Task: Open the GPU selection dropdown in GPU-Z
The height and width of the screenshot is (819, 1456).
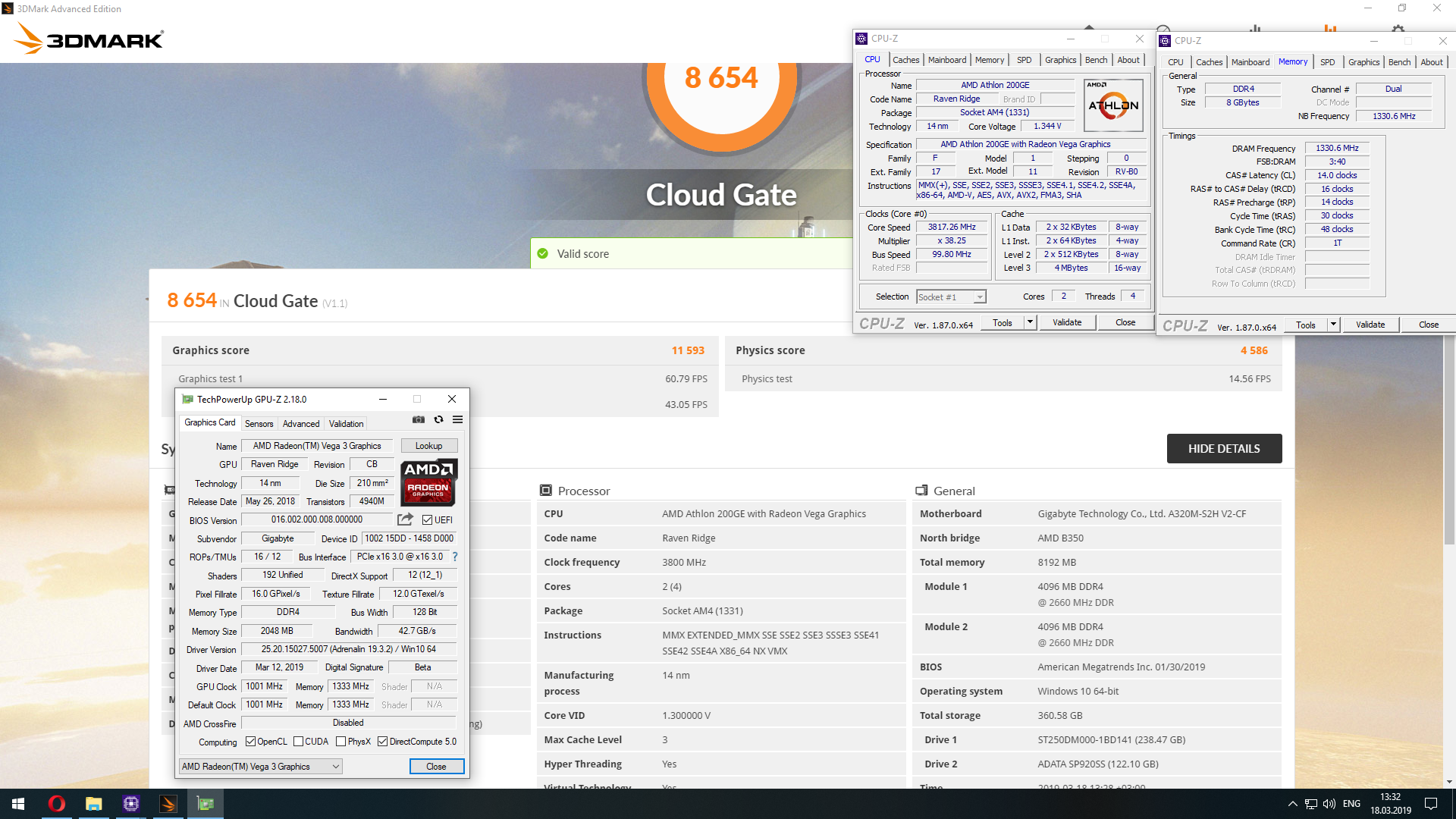Action: click(x=260, y=767)
